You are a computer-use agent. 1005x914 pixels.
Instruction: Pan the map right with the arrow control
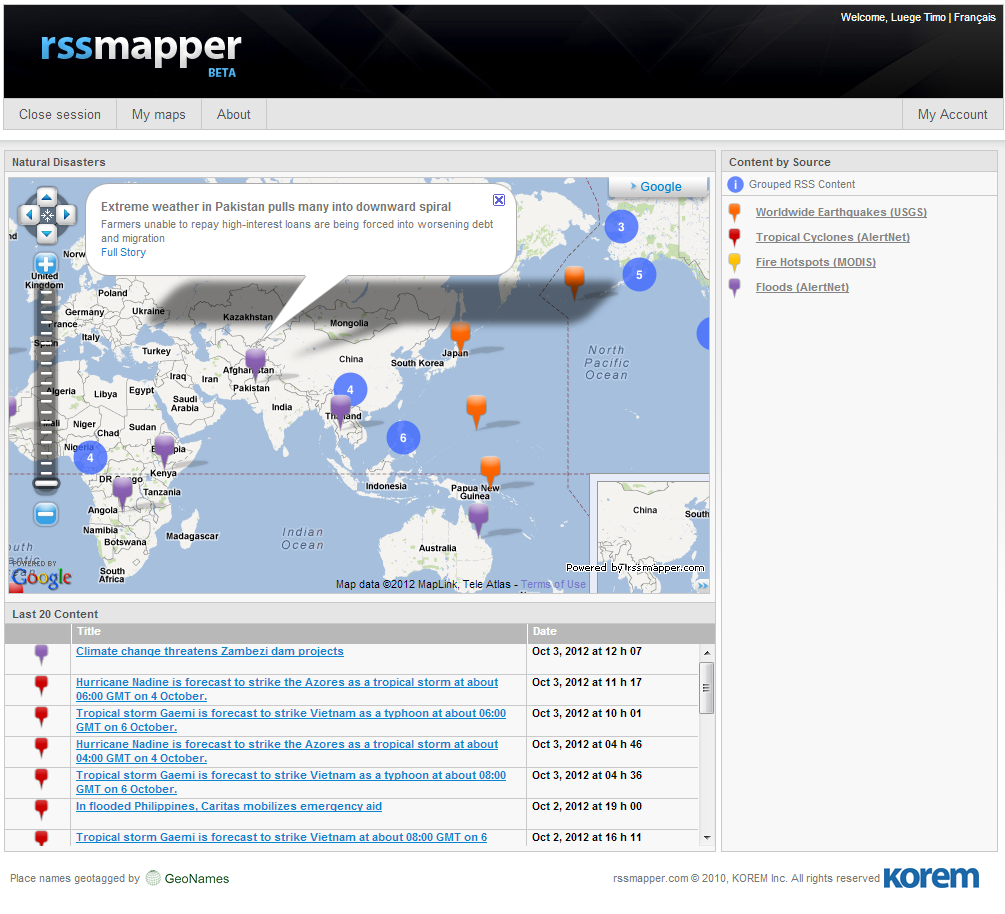point(66,214)
